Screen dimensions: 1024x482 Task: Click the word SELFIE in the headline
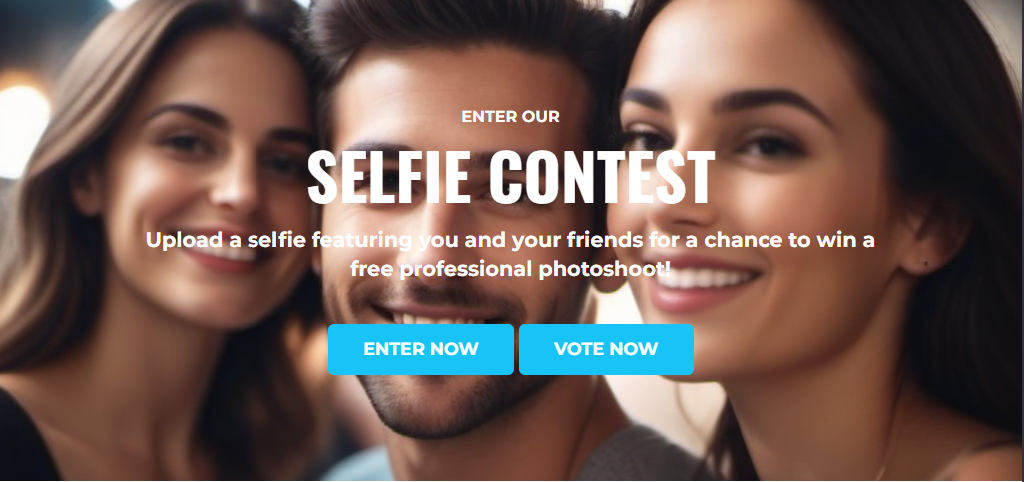389,178
